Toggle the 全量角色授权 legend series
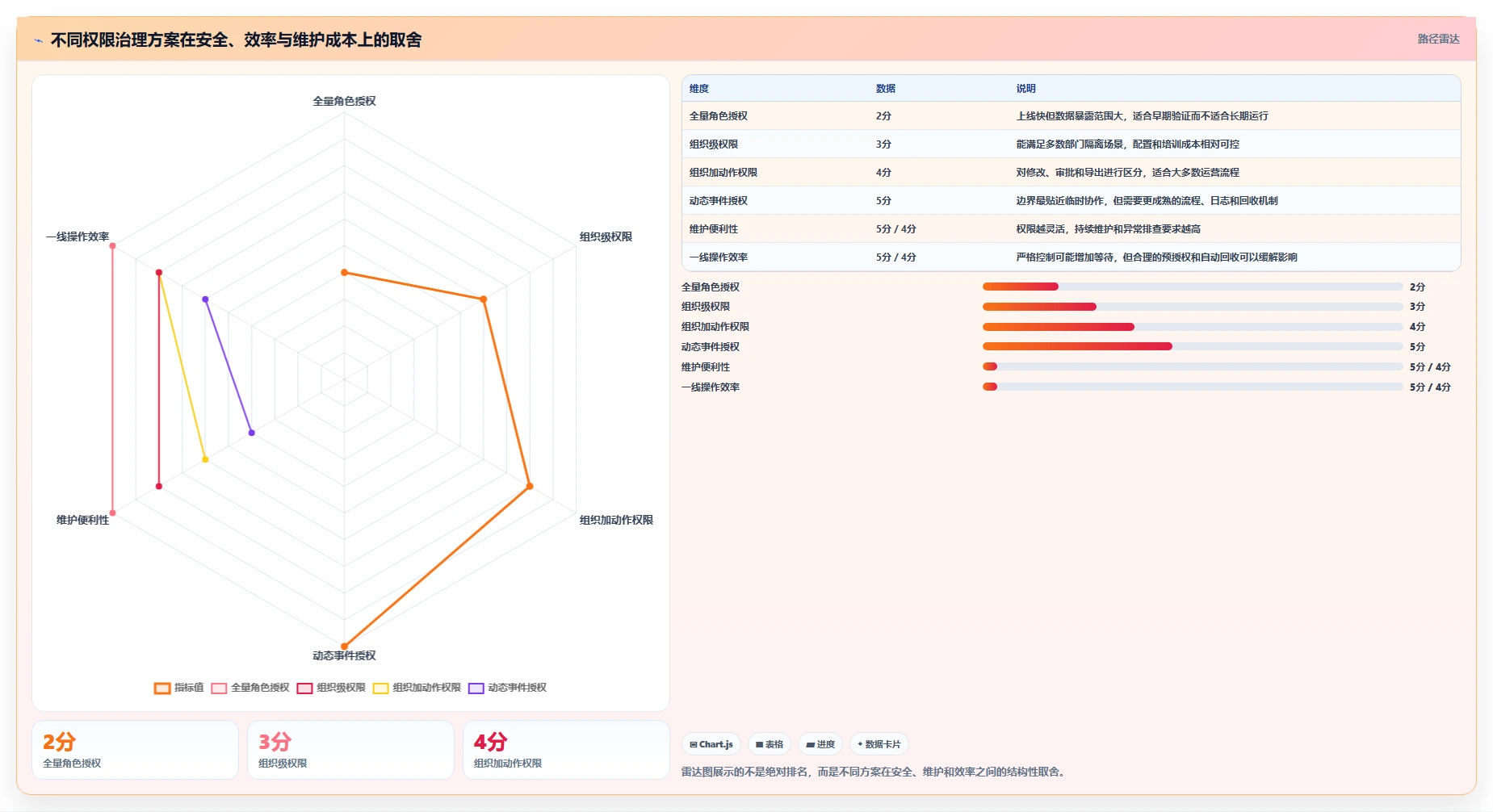 tap(250, 688)
